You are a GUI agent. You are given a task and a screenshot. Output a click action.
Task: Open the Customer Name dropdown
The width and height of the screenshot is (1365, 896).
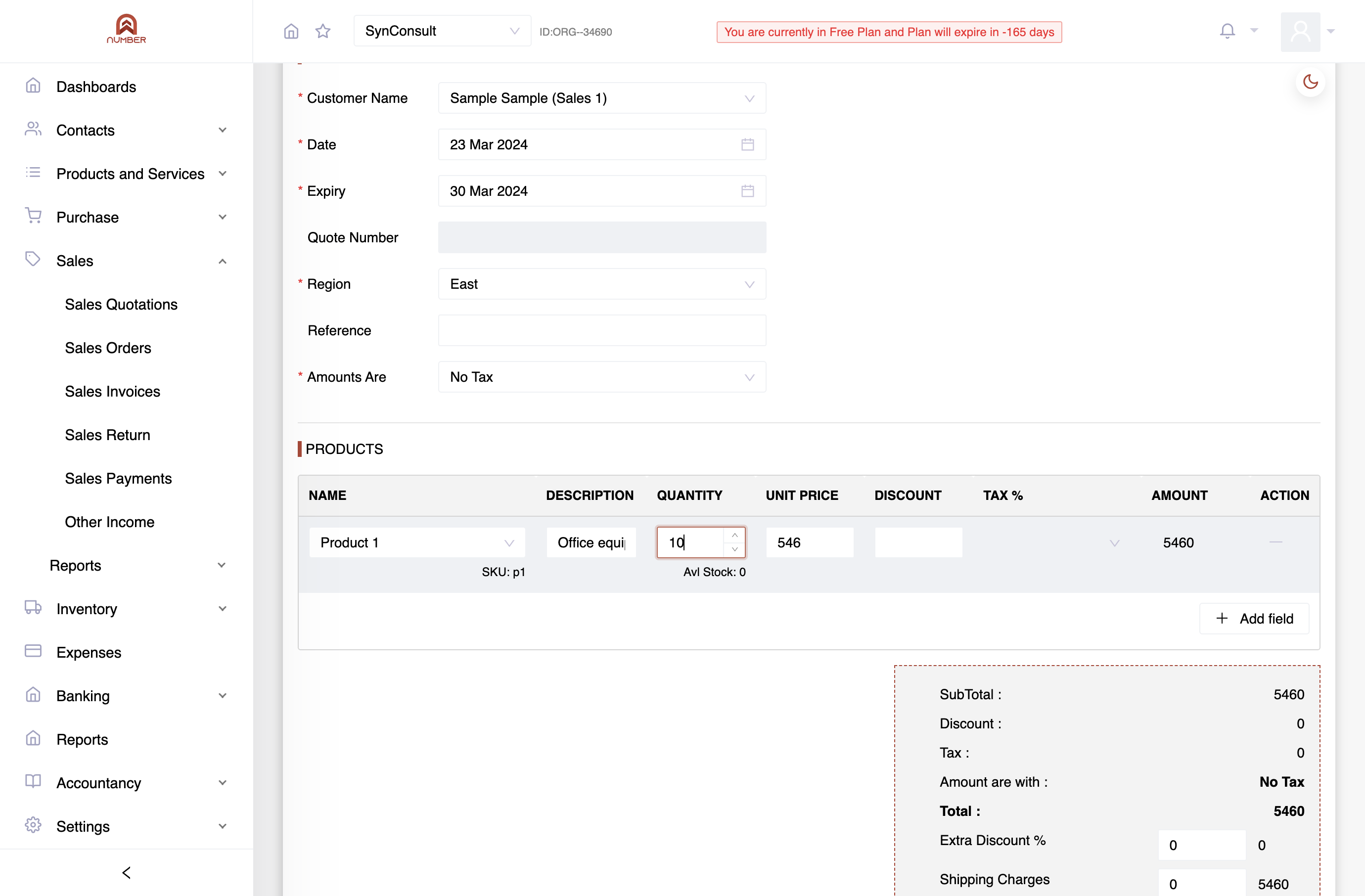(602, 98)
